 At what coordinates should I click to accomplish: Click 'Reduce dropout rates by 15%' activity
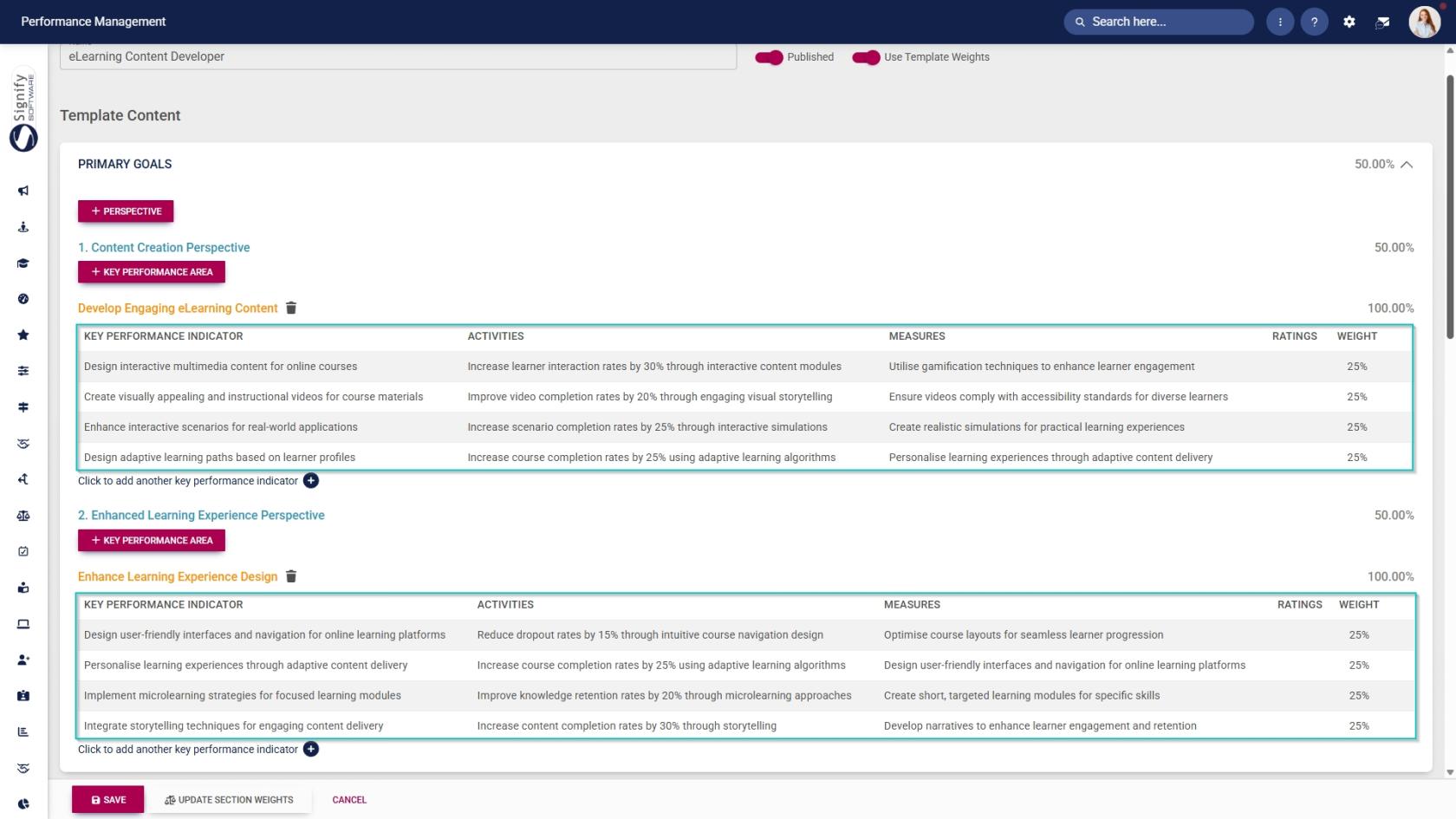tap(650, 635)
